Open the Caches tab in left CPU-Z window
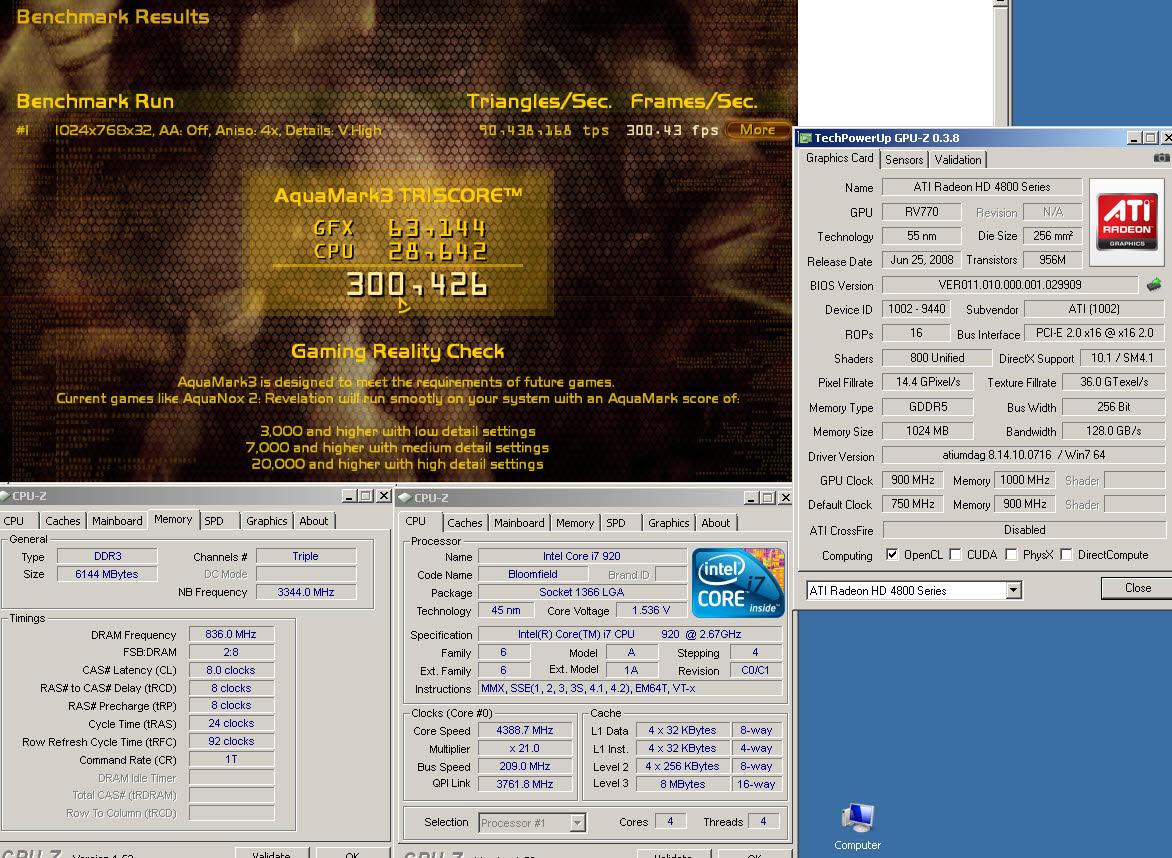This screenshot has height=858, width=1172. [63, 521]
